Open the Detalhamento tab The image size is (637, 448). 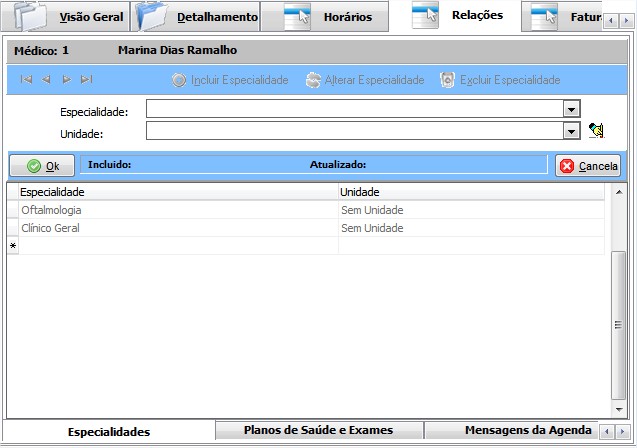coord(198,17)
